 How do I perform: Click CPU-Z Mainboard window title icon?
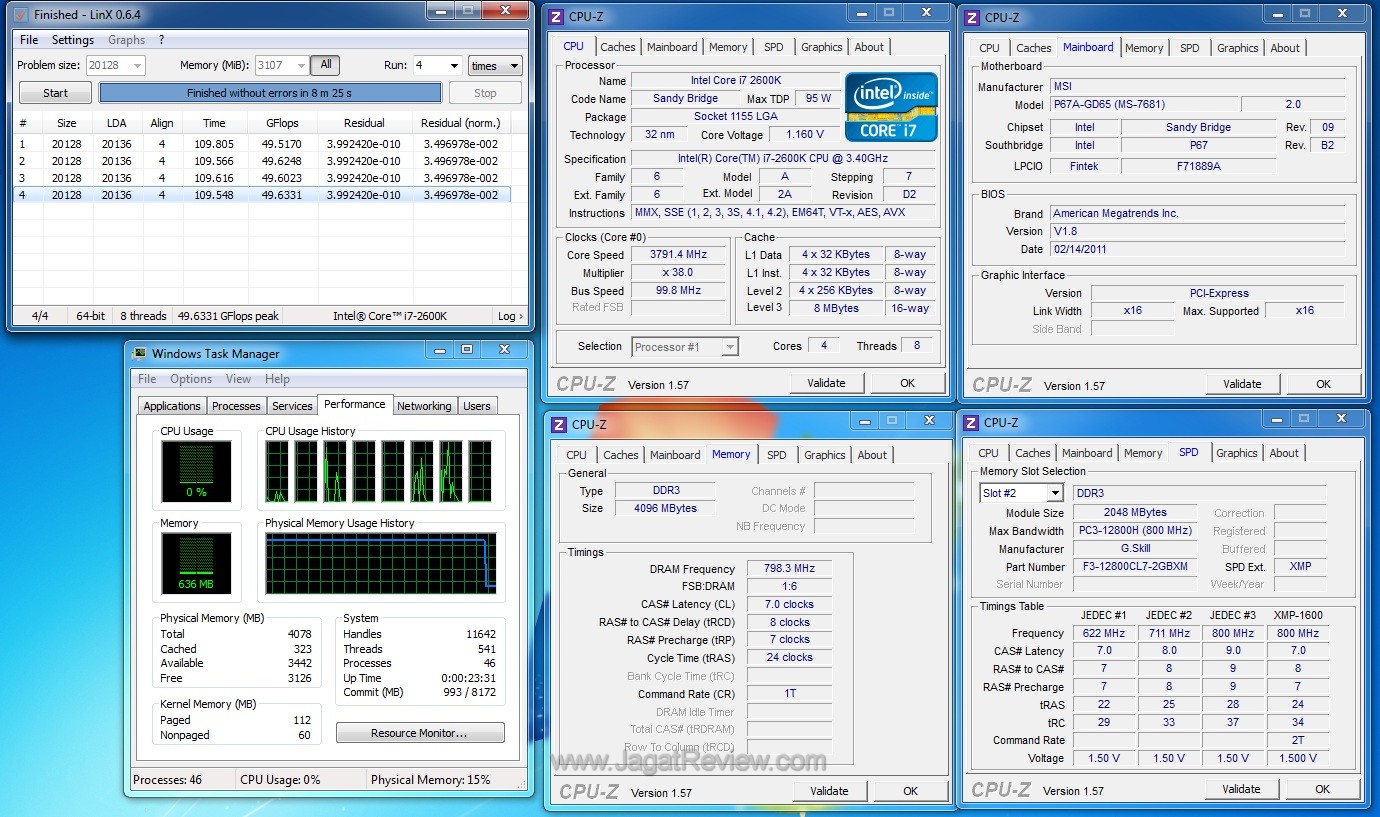(972, 17)
